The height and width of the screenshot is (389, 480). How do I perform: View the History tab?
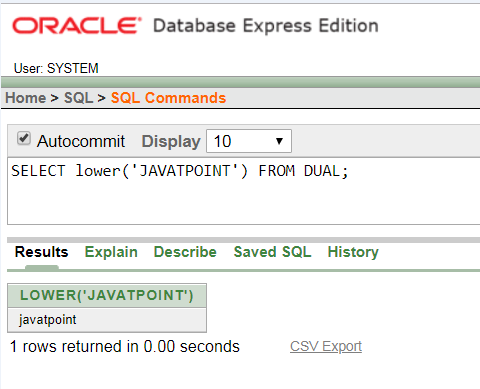[353, 252]
